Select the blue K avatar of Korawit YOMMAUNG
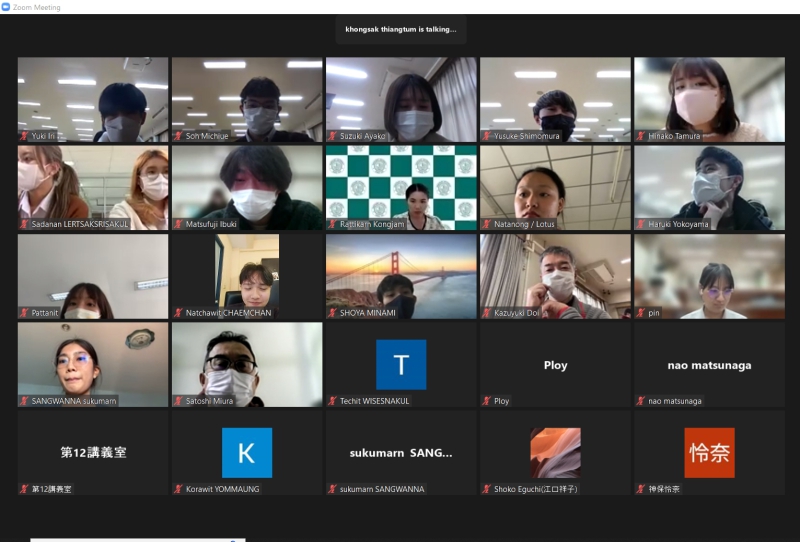Viewport: 800px width, 542px height. 247,452
